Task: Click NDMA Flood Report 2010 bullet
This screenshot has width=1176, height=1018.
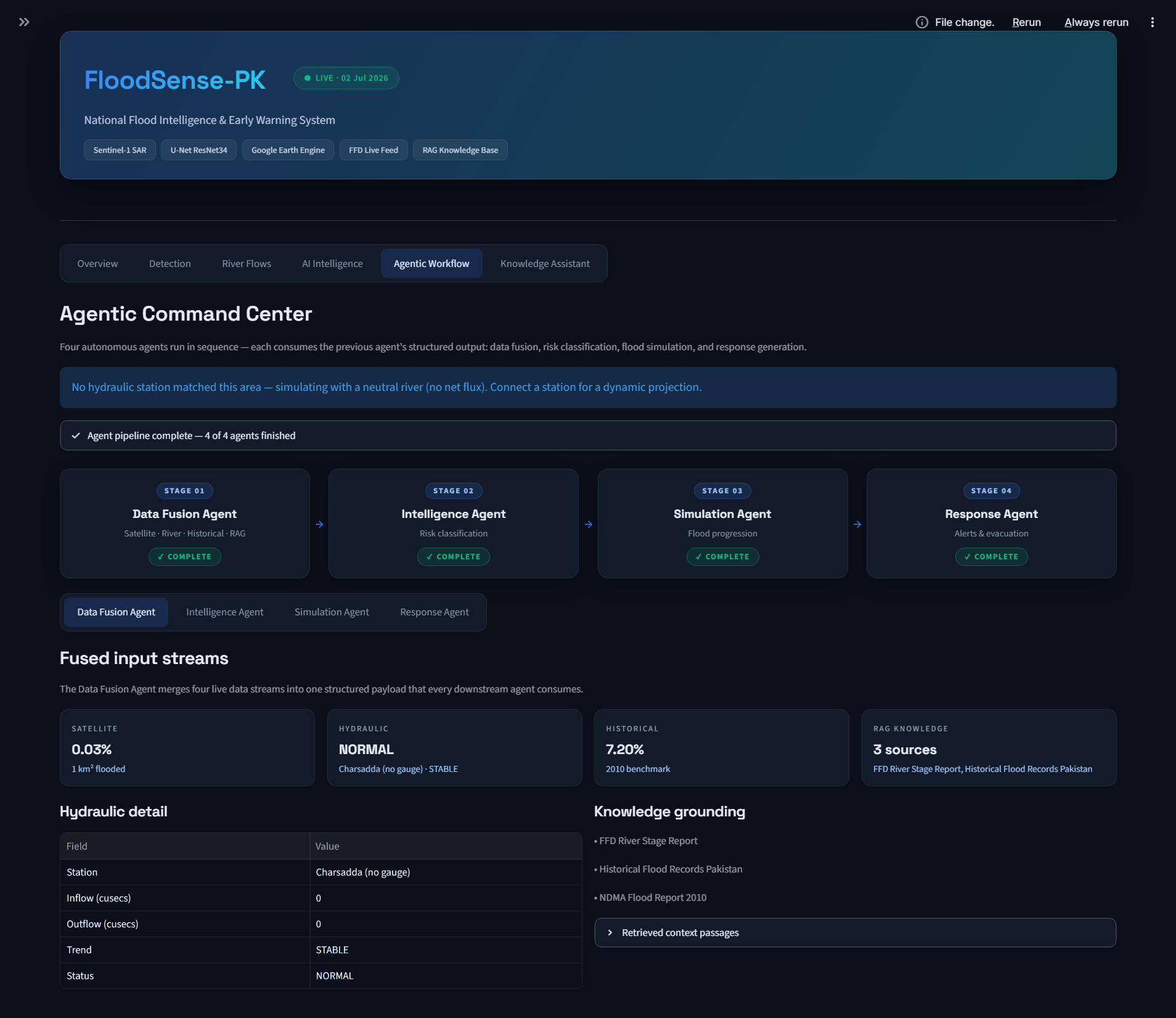Action: [x=650, y=897]
